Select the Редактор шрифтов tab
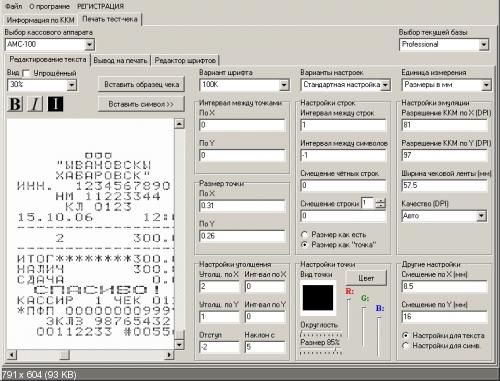Screen dimensions: 500x381 click(x=185, y=60)
